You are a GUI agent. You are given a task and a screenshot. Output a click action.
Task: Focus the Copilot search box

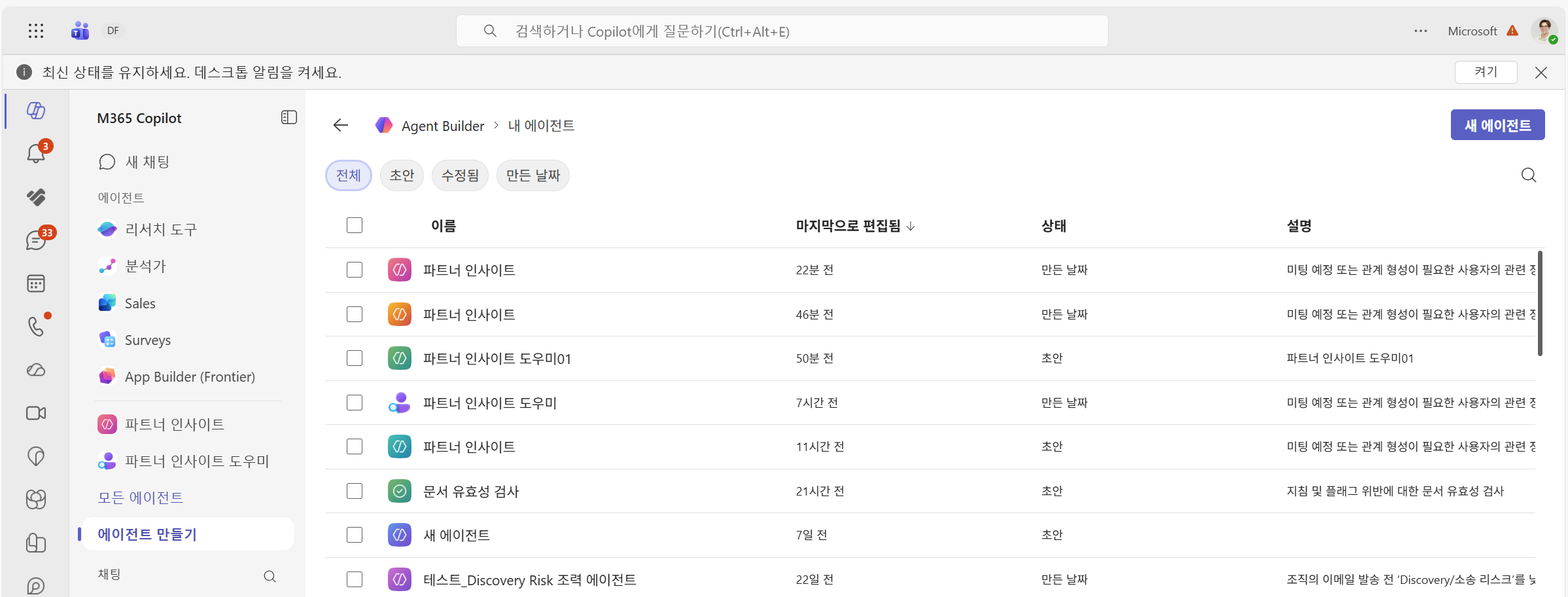(782, 31)
